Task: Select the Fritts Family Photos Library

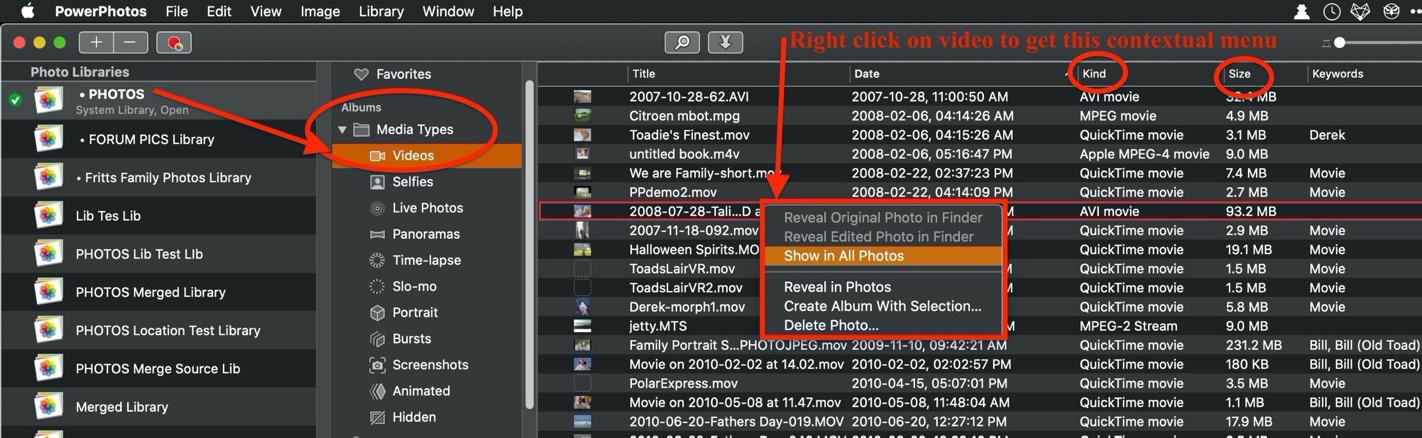Action: [158, 178]
